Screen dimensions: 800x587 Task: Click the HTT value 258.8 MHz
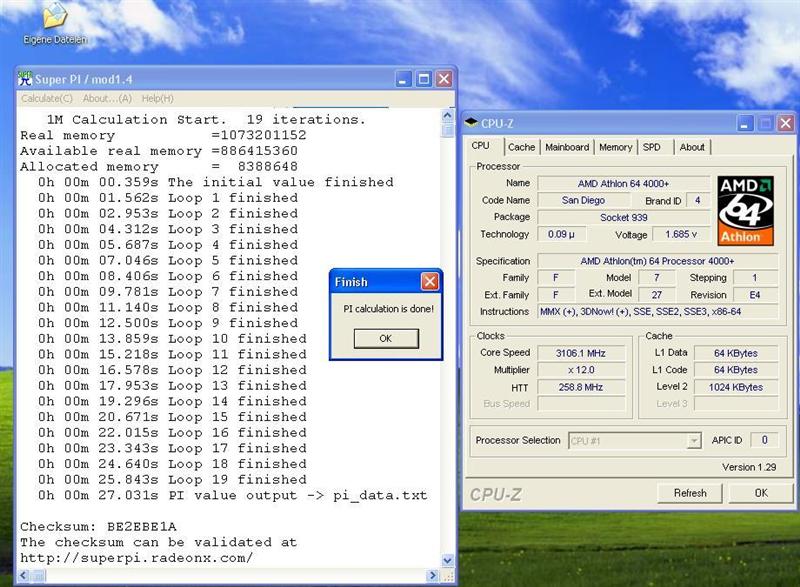pos(581,387)
